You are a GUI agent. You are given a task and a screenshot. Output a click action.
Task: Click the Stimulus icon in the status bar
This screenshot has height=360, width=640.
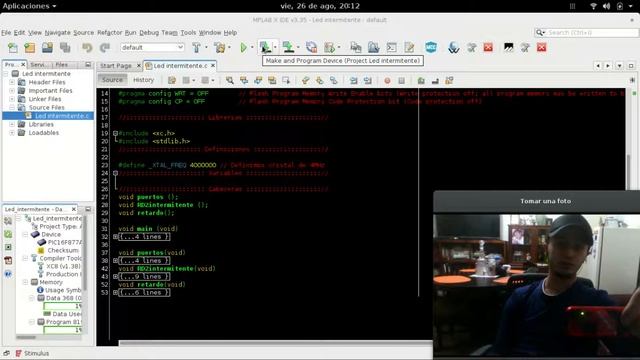click(18, 353)
